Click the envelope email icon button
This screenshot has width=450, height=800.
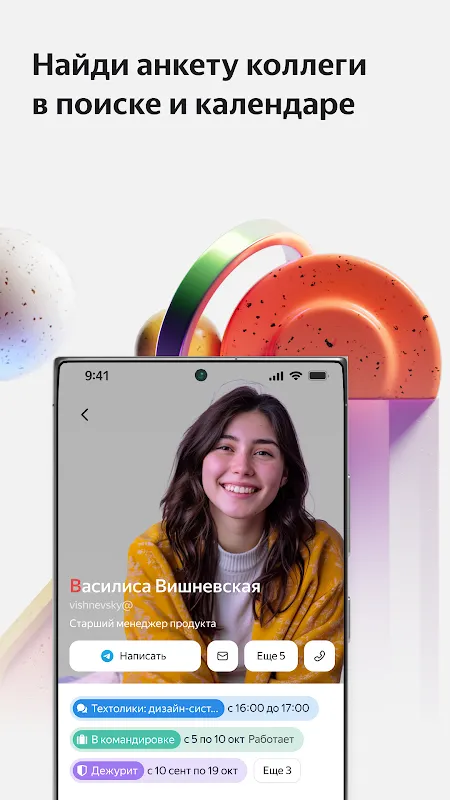[x=222, y=656]
